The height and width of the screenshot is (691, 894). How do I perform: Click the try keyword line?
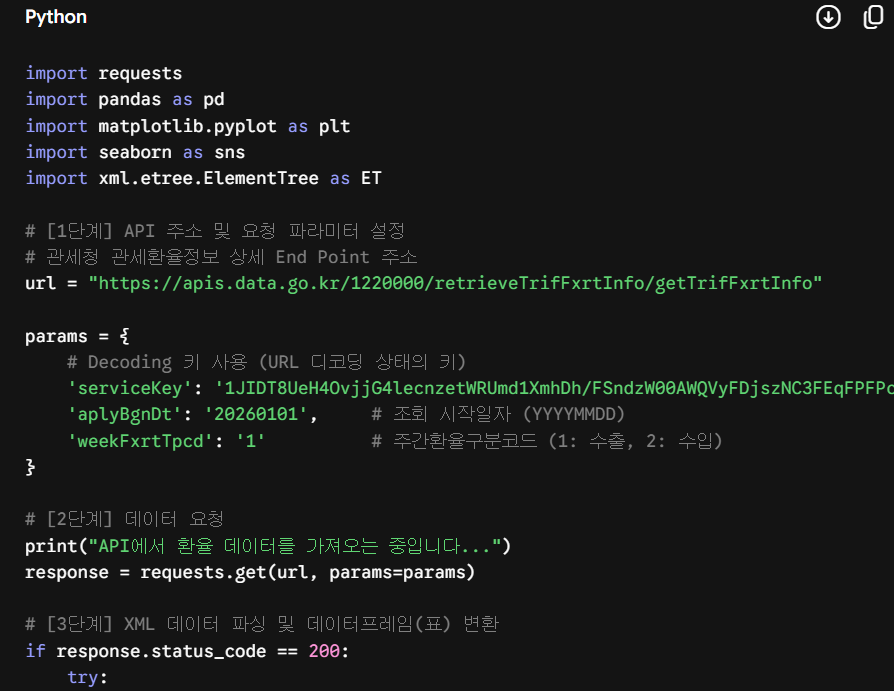(87, 677)
